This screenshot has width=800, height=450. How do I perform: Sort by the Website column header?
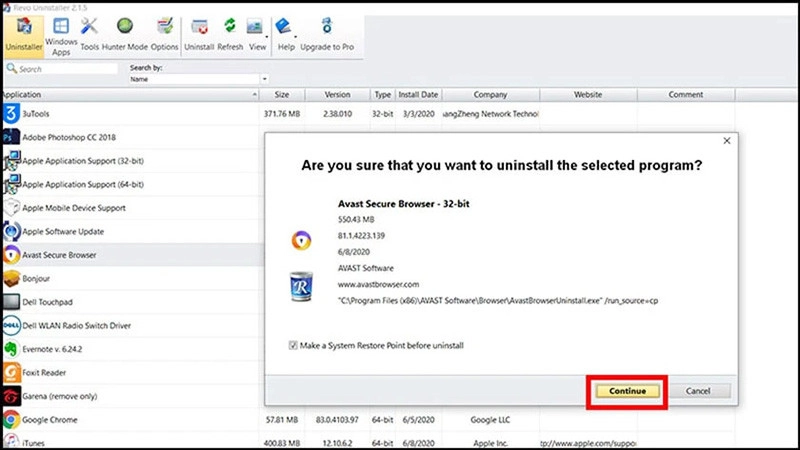coord(588,94)
